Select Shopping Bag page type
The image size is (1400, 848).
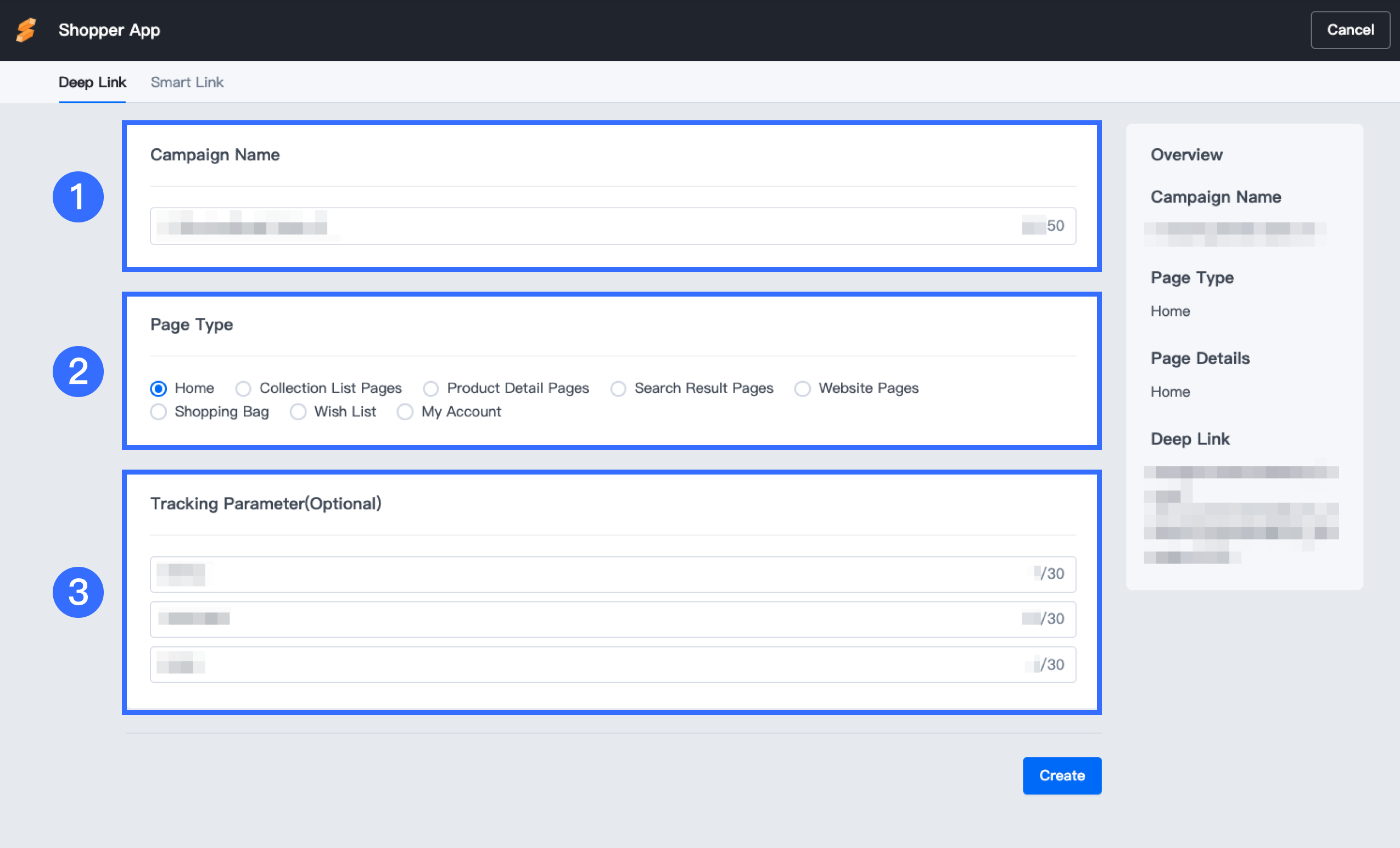(159, 411)
